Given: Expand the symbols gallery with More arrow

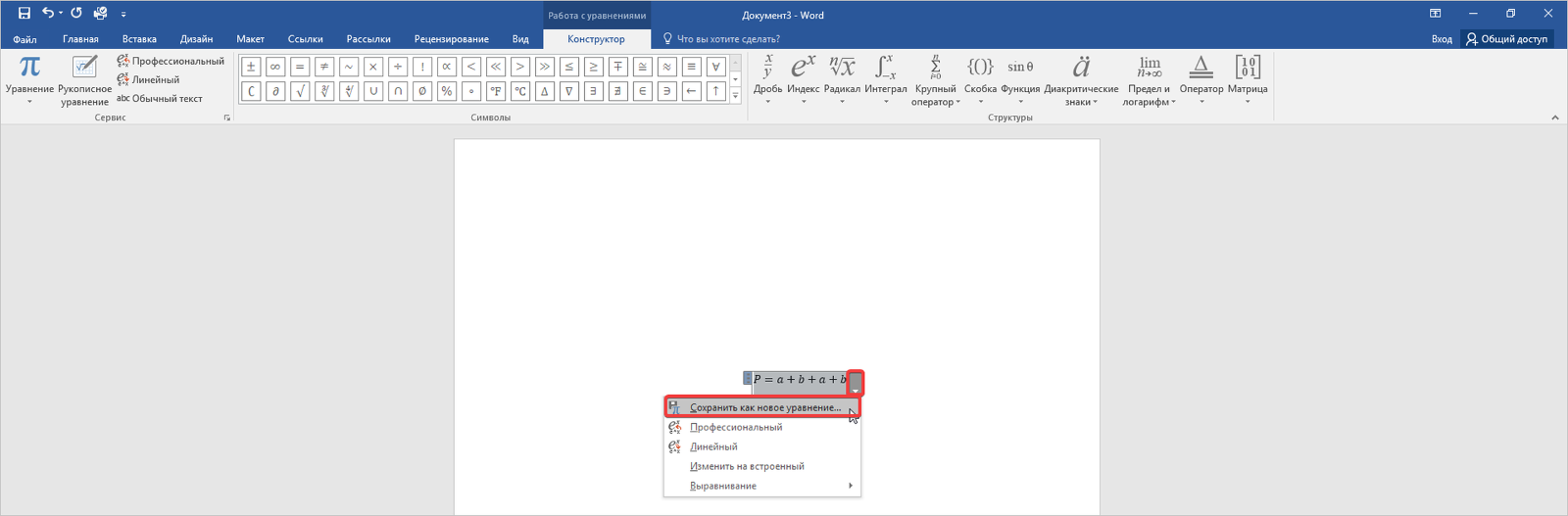Looking at the screenshot, I should [x=736, y=96].
